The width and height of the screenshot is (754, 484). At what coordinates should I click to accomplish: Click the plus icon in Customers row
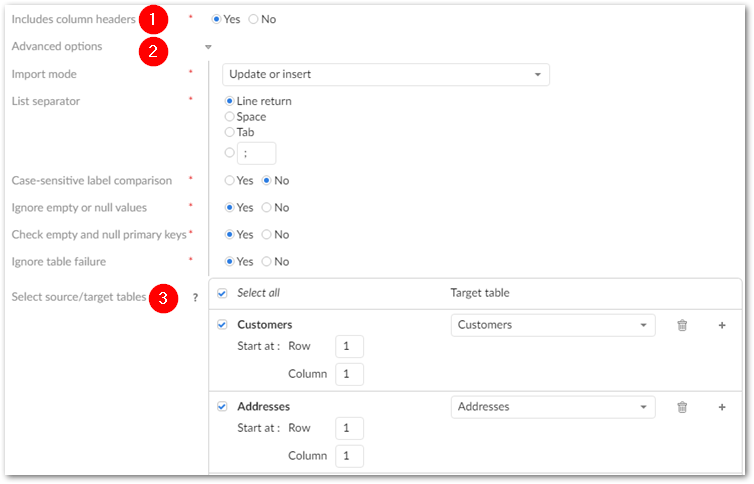click(x=721, y=325)
